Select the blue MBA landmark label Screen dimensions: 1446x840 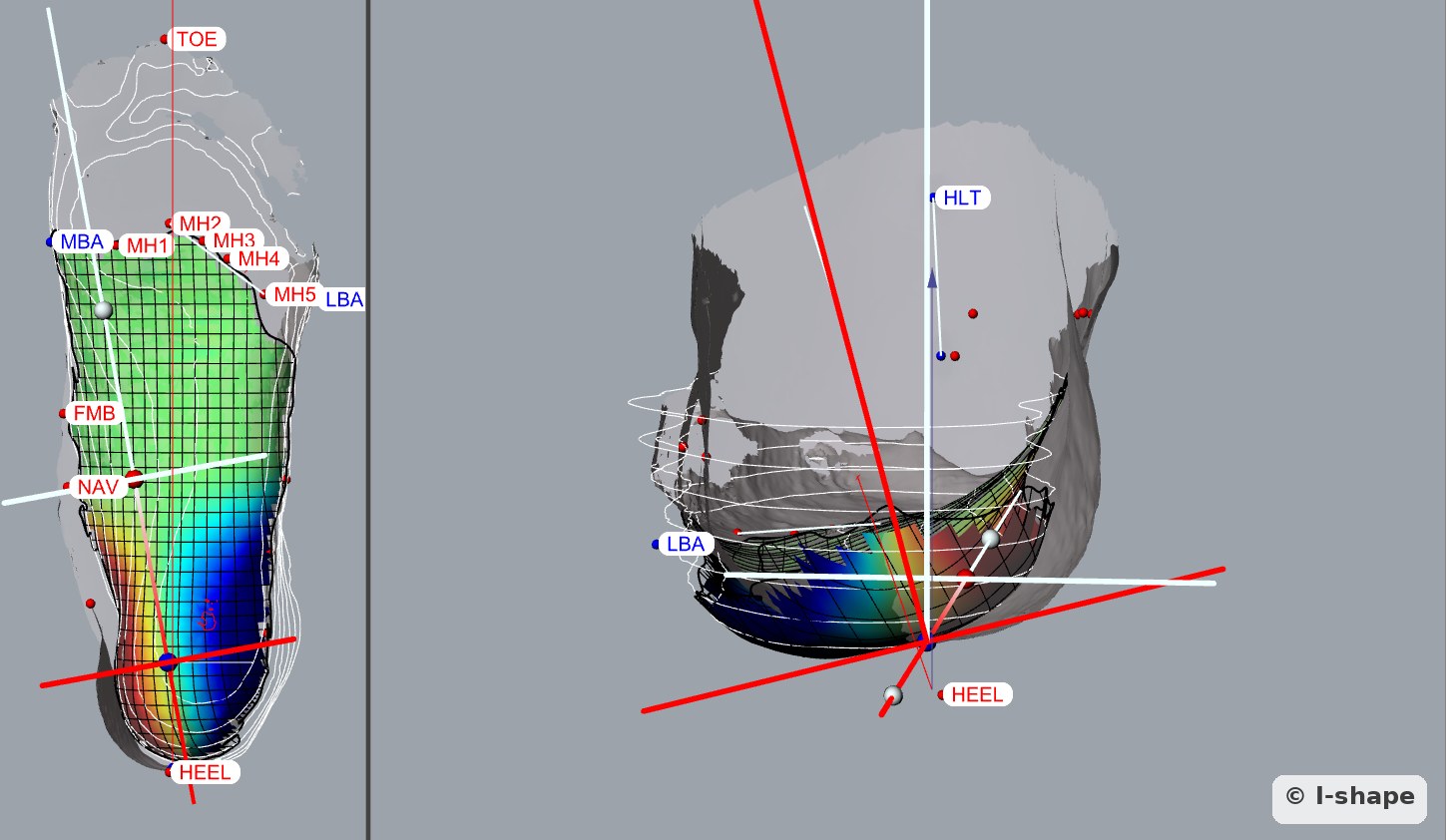82,241
